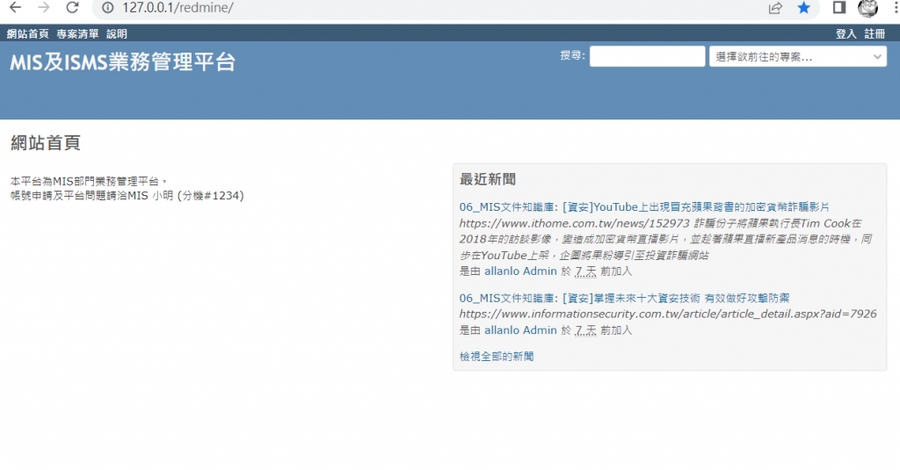900x470 pixels.
Task: Click the 登入 link
Action: (846, 34)
